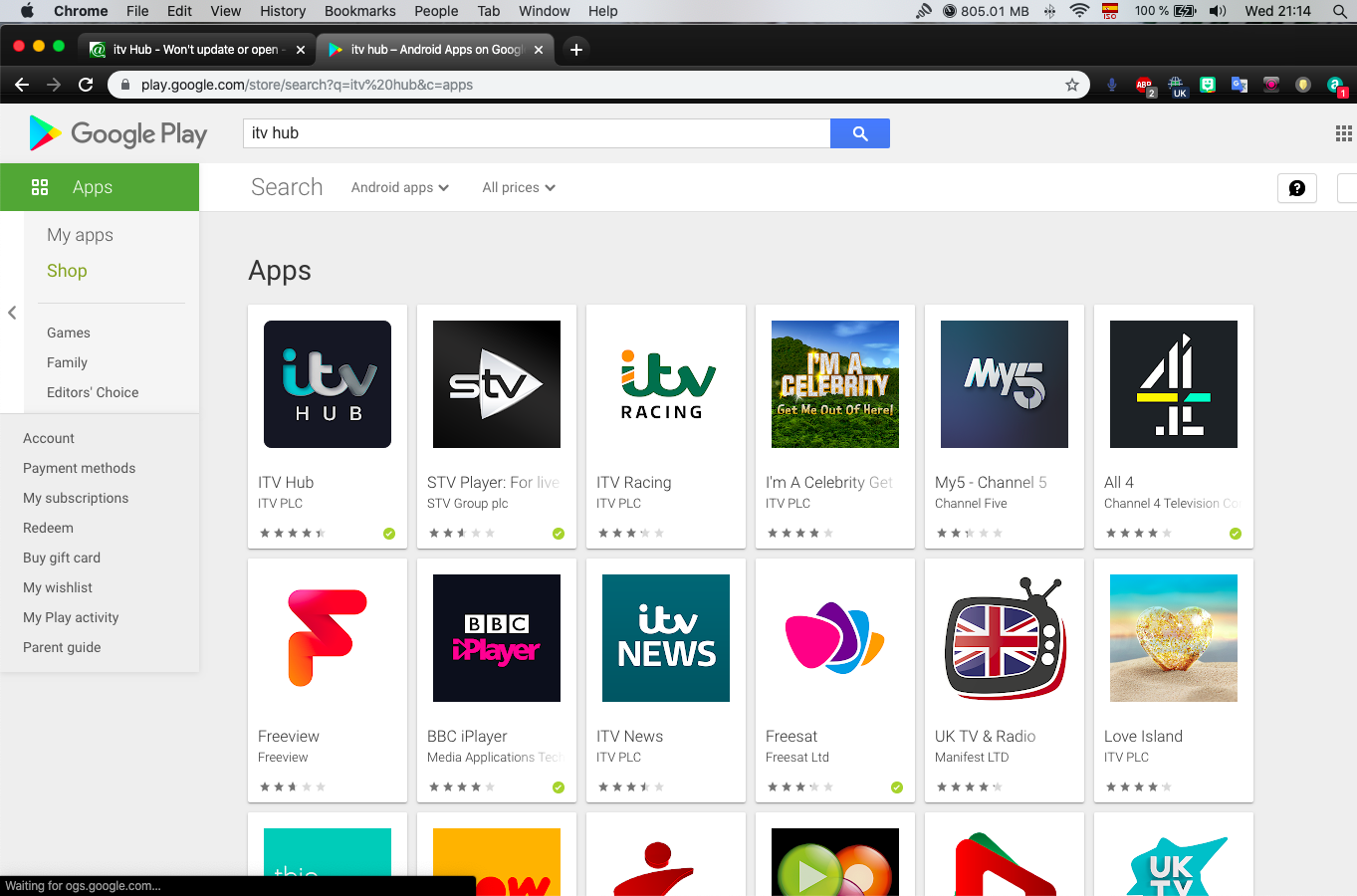Image resolution: width=1357 pixels, height=896 pixels.
Task: Open My subscriptions link
Action: pyautogui.click(x=76, y=498)
